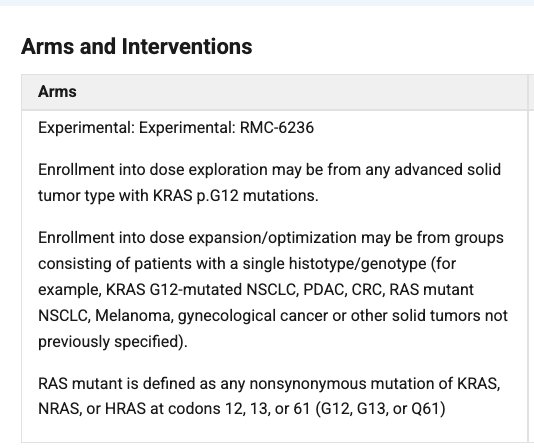Click the light blue bar at top
Viewport: 534px width, 448px height.
coord(267,3)
